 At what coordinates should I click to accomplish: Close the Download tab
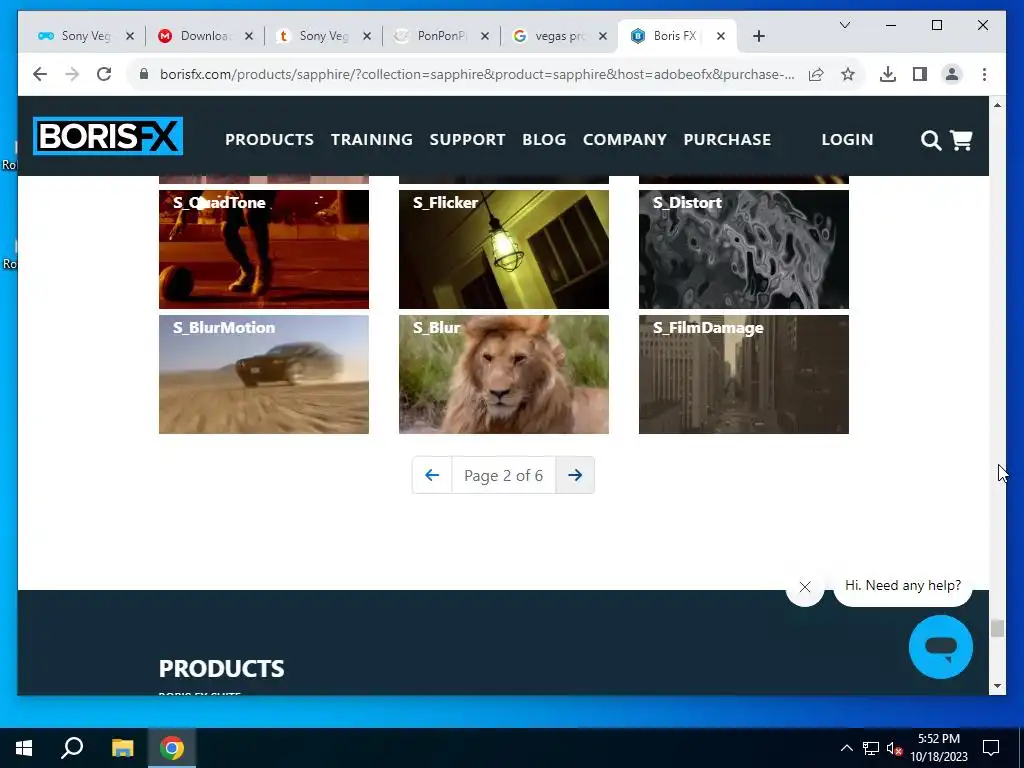point(248,37)
